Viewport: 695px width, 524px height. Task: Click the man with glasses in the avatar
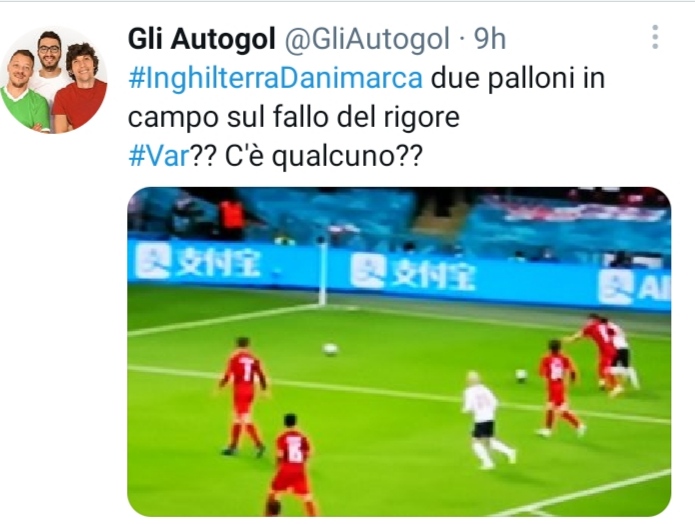point(48,62)
